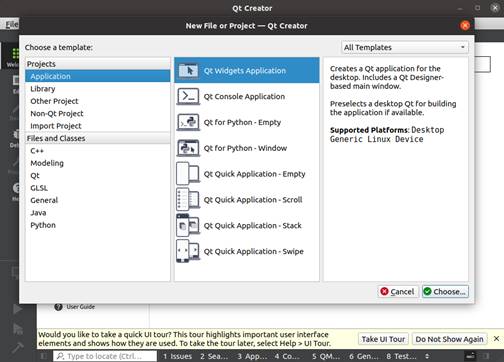Click the Help mode question mark icon in sidebar
Screen dimensions: 504x362
point(16,188)
